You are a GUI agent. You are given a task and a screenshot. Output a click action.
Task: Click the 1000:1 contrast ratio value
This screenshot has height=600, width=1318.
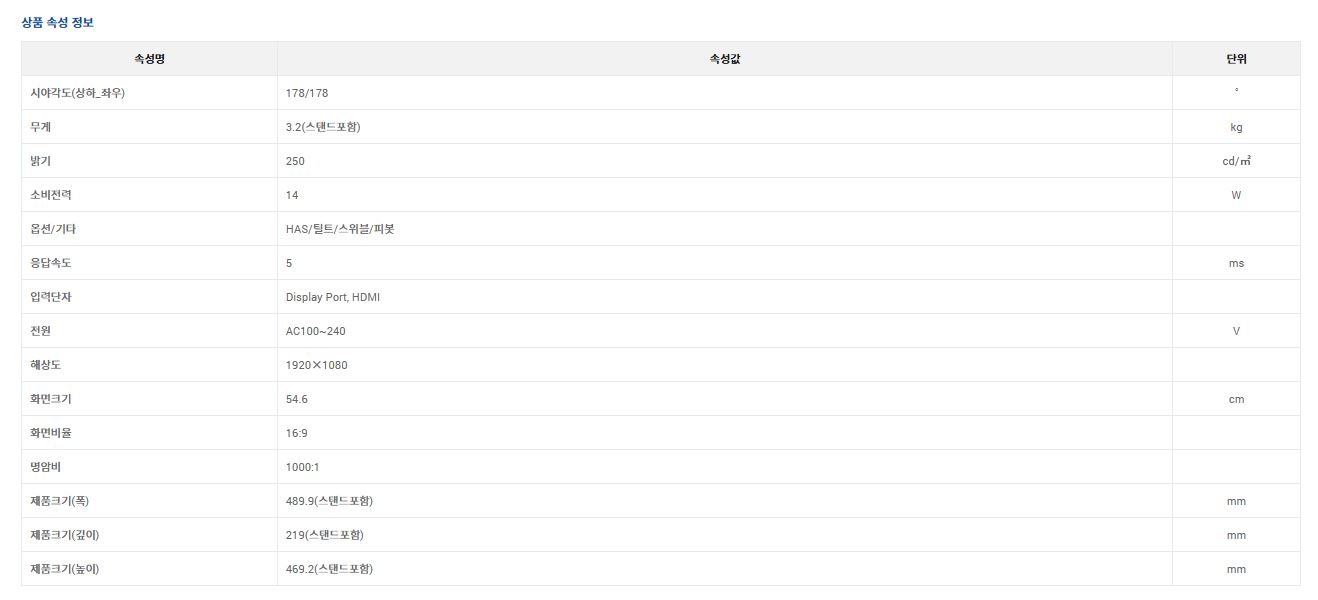point(303,467)
